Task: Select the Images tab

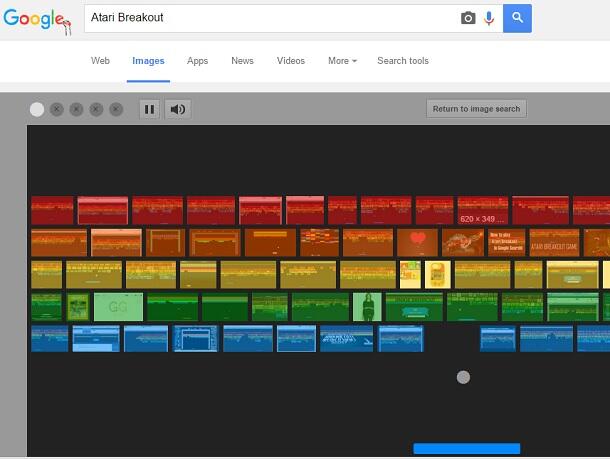Action: 148,61
